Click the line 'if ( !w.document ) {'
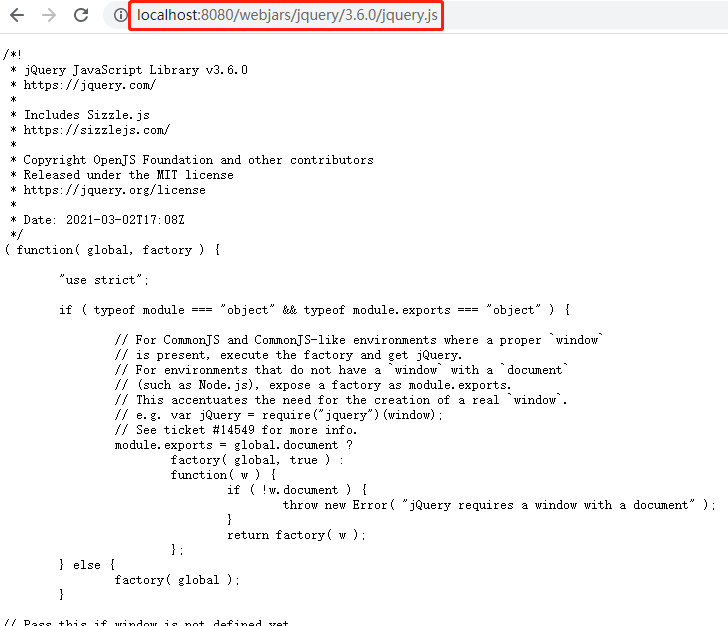Viewport: 728px width, 626px height. pos(297,490)
